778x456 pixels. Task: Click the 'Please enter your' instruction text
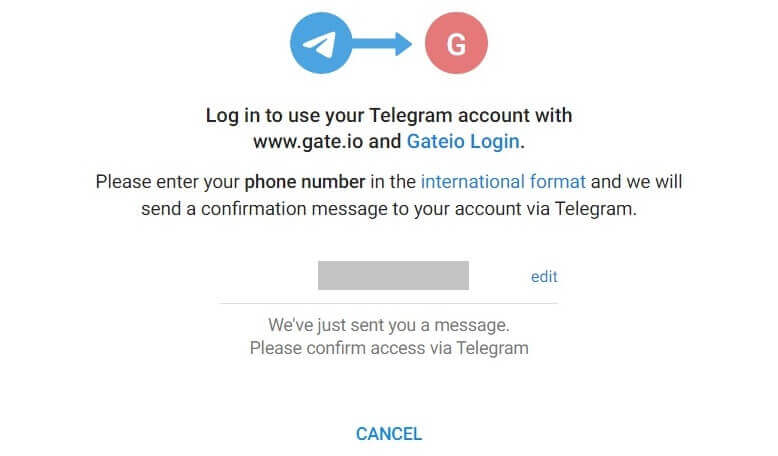[x=168, y=182]
